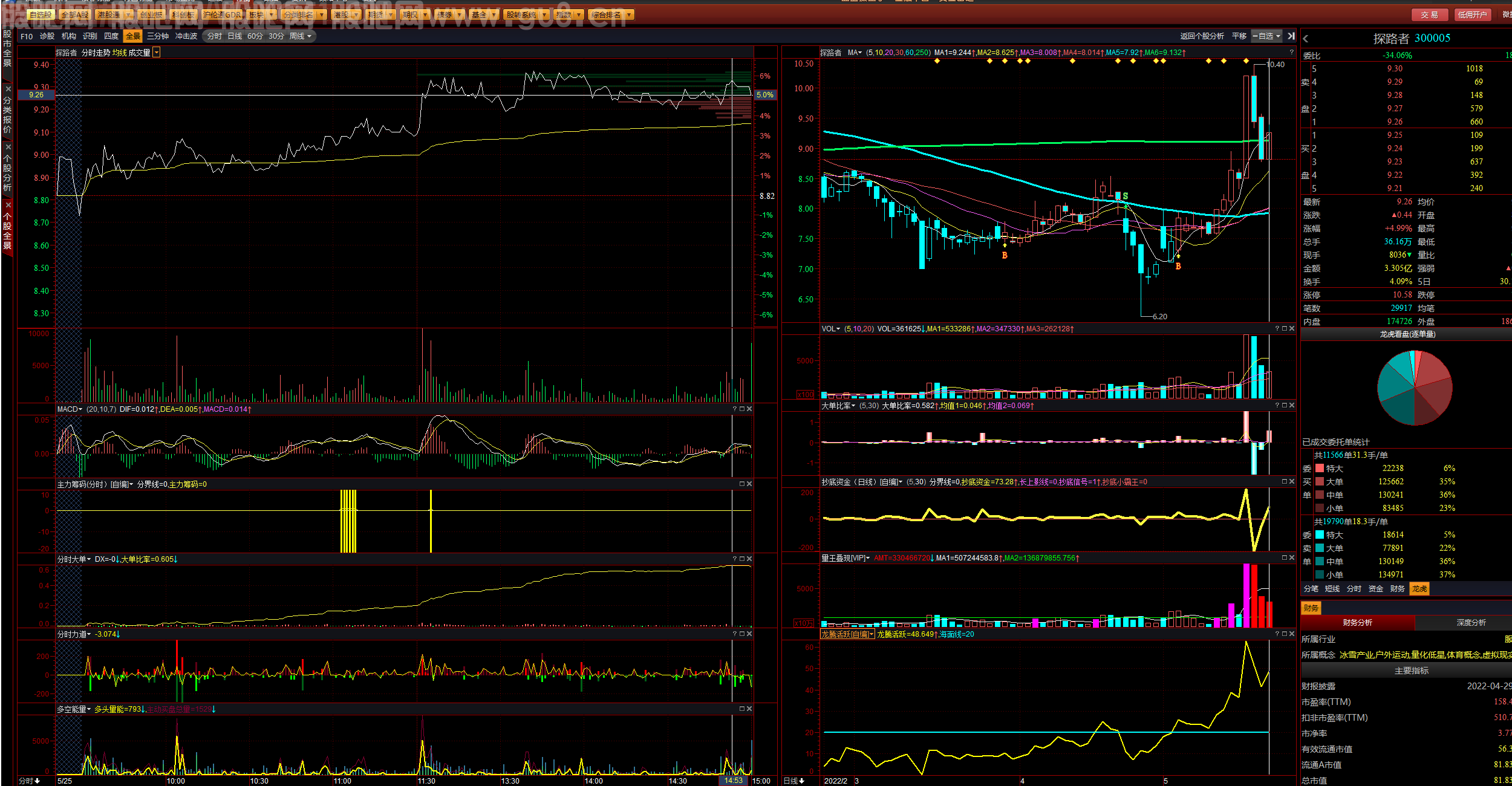Maximize the 主力筹码 indicator panel
1512x786 pixels.
[x=742, y=484]
